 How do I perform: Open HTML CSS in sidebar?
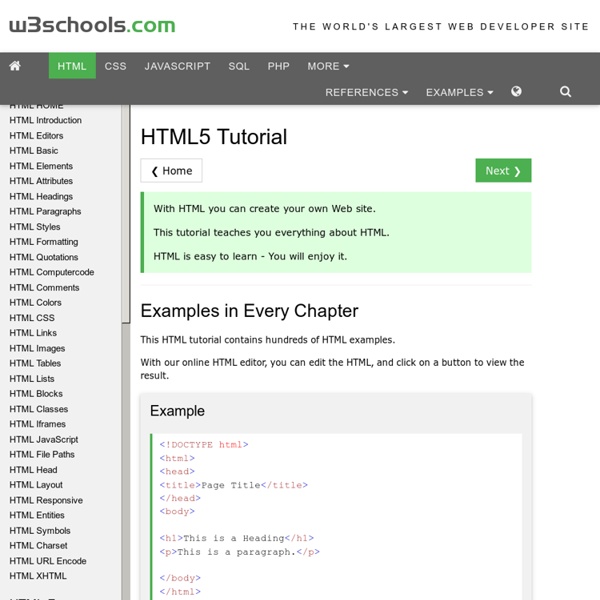tap(32, 318)
